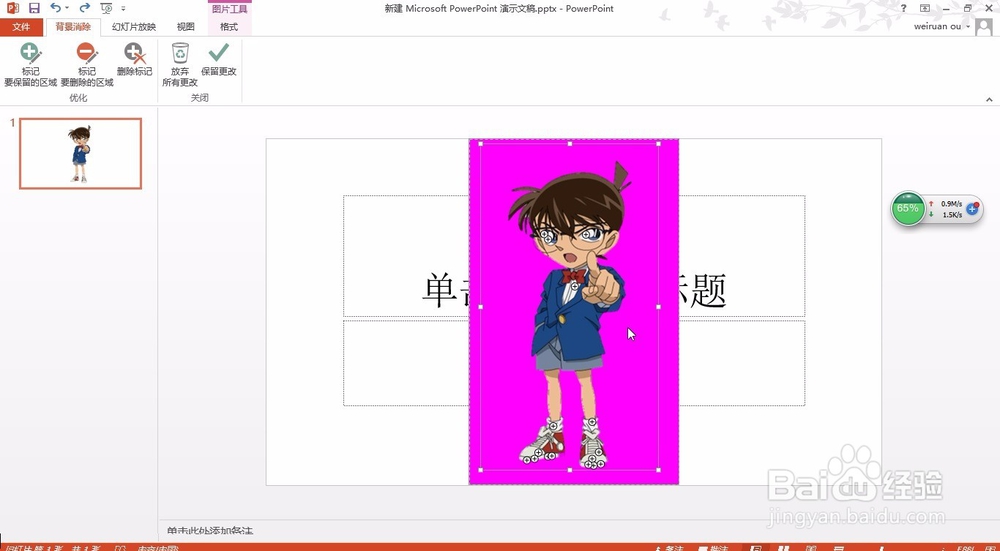This screenshot has height=551, width=1000.
Task: Select slide 1 thumbnail in the slide panel
Action: pos(80,153)
